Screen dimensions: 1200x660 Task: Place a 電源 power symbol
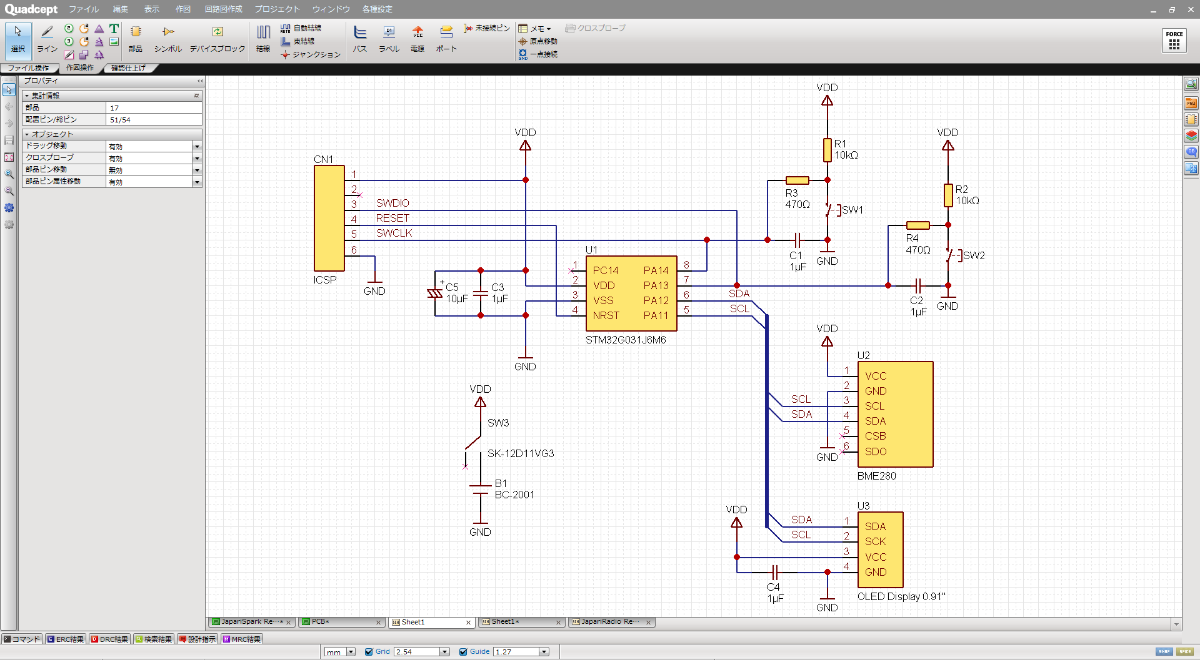tap(417, 38)
